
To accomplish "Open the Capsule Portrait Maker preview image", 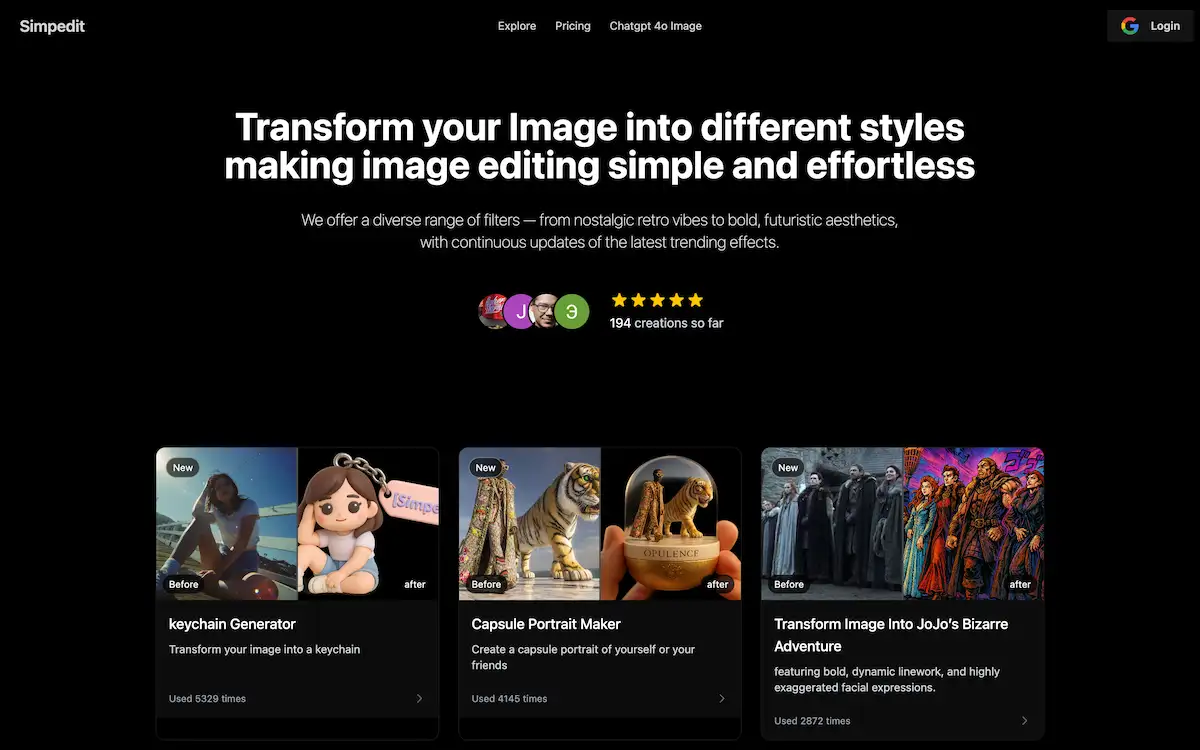I will coord(600,523).
